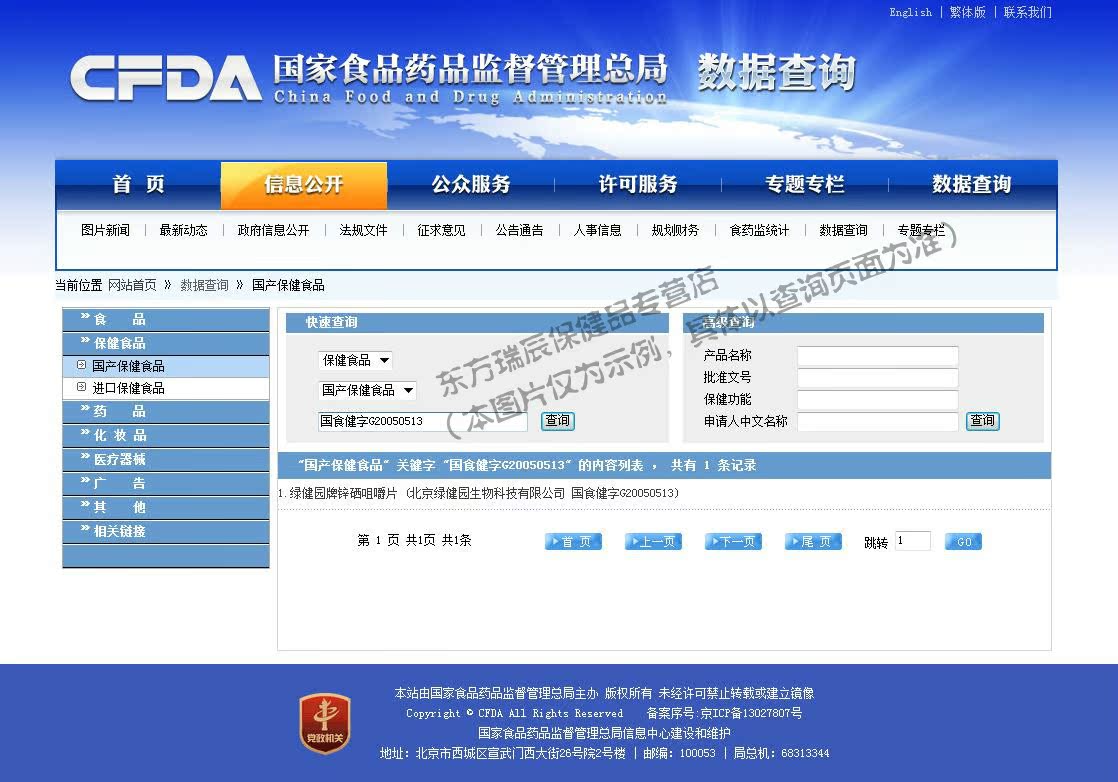
Task: Click the 申请人中文名称 input field
Action: 877,421
